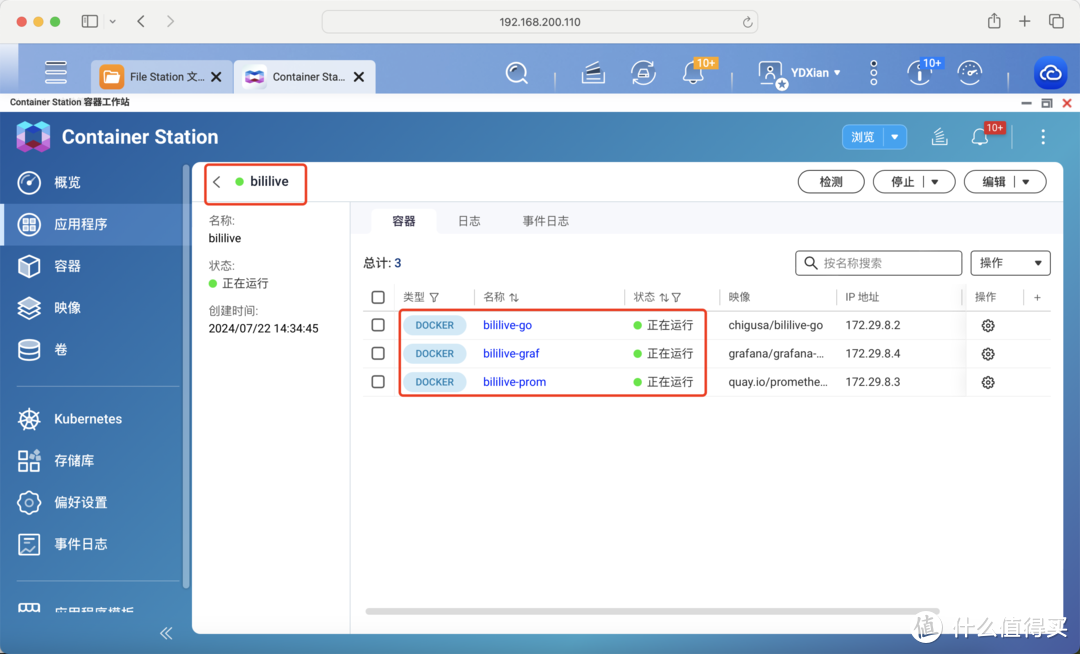The height and width of the screenshot is (654, 1080).
Task: Open the bililive-graf container link
Action: (x=511, y=353)
